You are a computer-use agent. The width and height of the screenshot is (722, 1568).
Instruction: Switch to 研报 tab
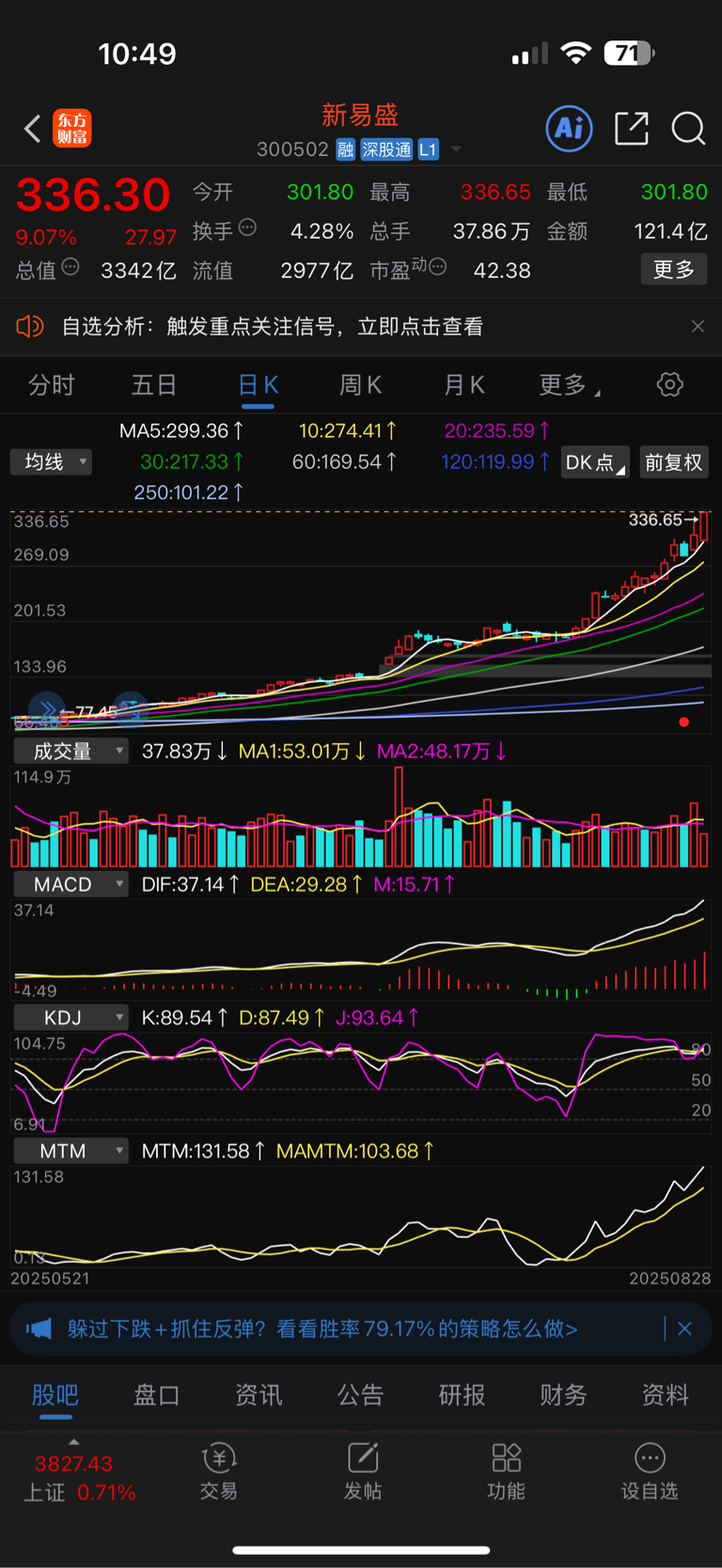coord(462,1395)
